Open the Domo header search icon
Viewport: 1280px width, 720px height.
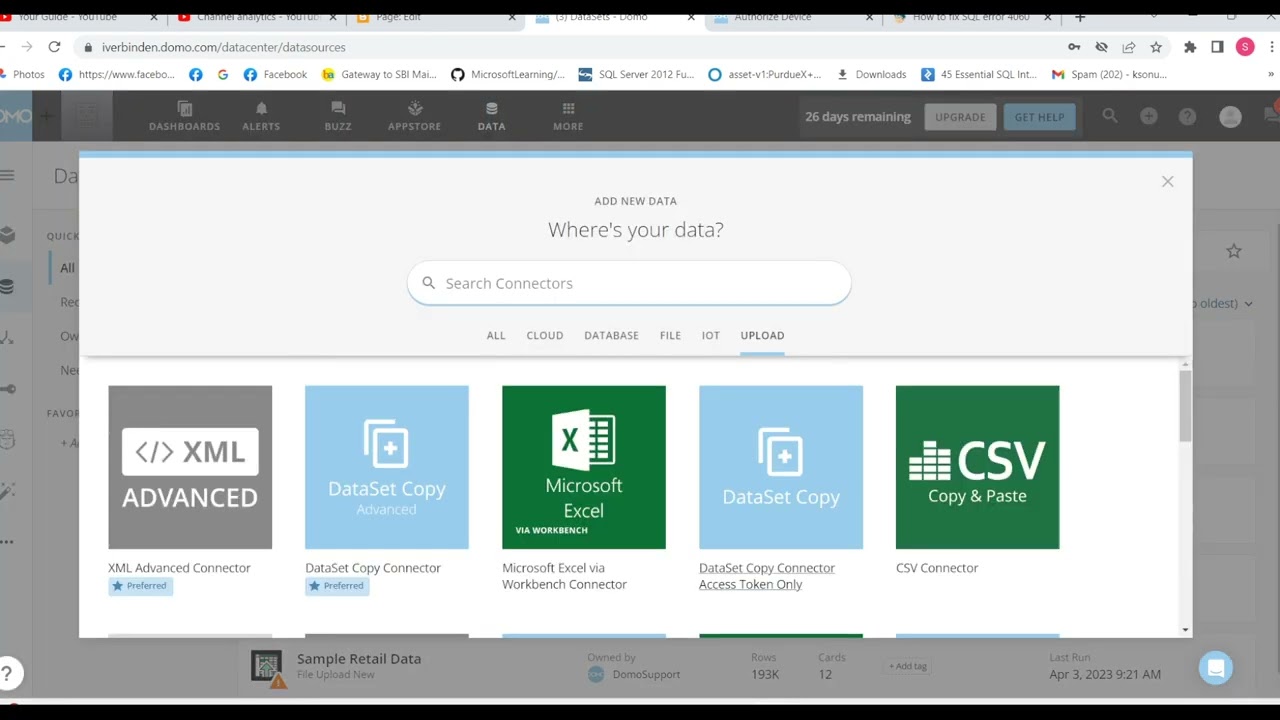pyautogui.click(x=1110, y=117)
